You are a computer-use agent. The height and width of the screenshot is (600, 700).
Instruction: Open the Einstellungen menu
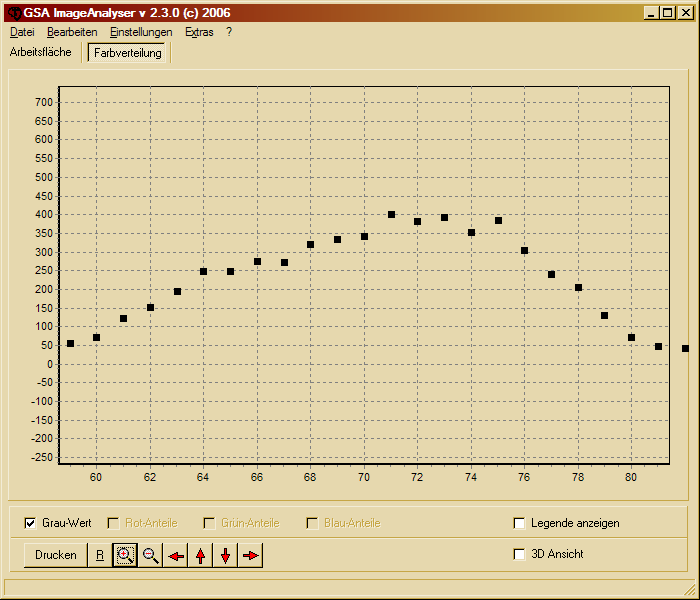(x=141, y=32)
